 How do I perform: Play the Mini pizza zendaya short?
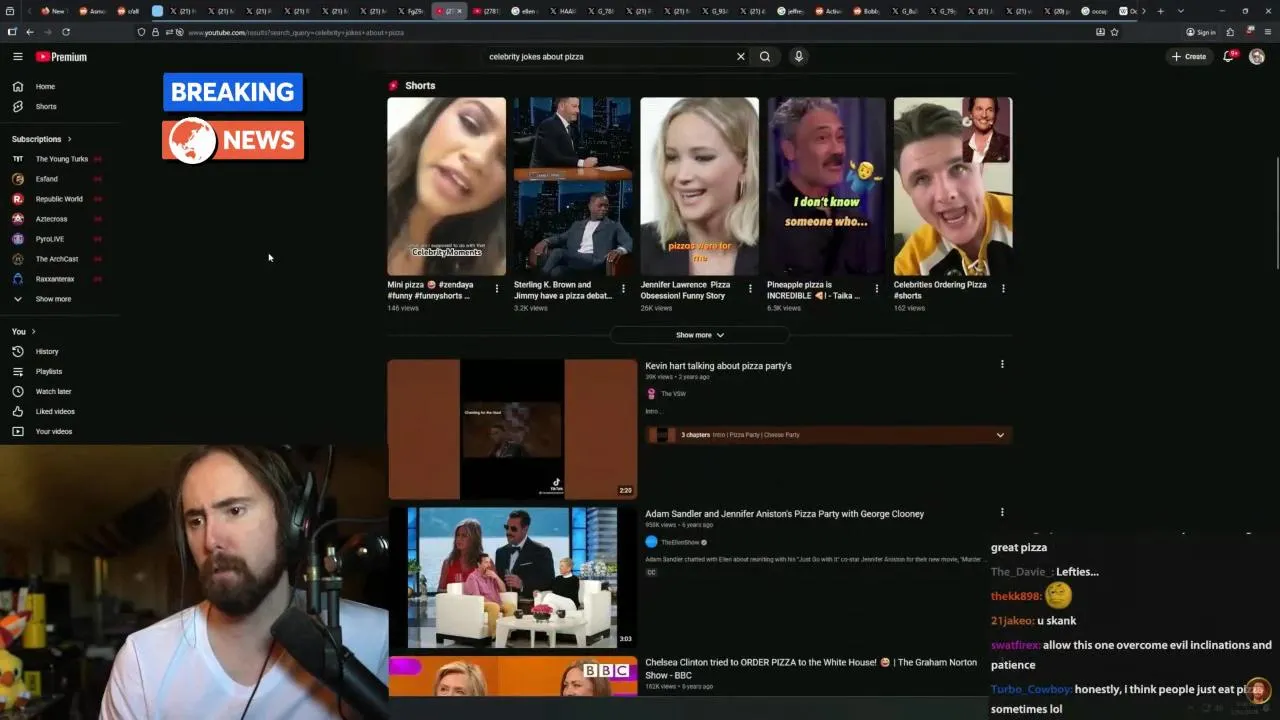(447, 186)
